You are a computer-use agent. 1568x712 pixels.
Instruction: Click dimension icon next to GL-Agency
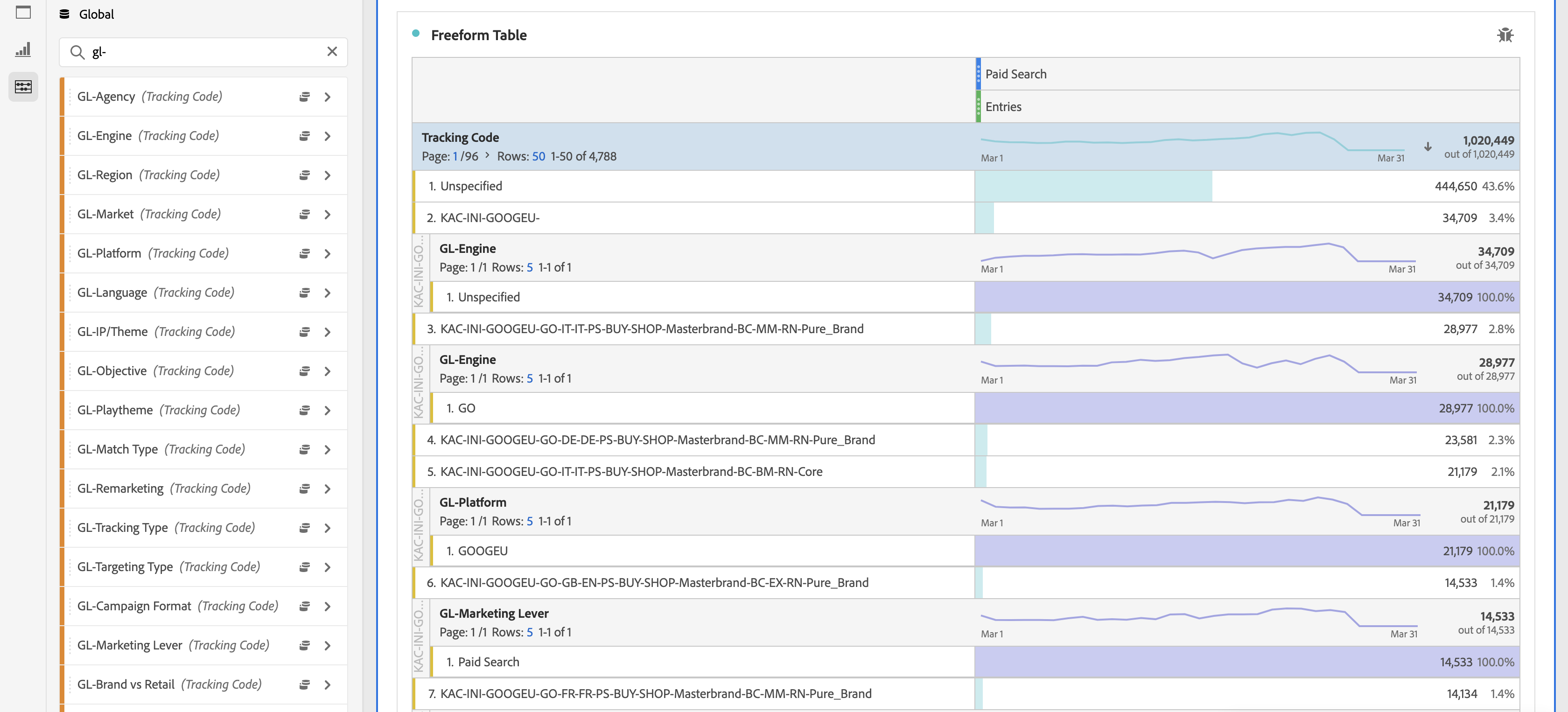click(304, 97)
